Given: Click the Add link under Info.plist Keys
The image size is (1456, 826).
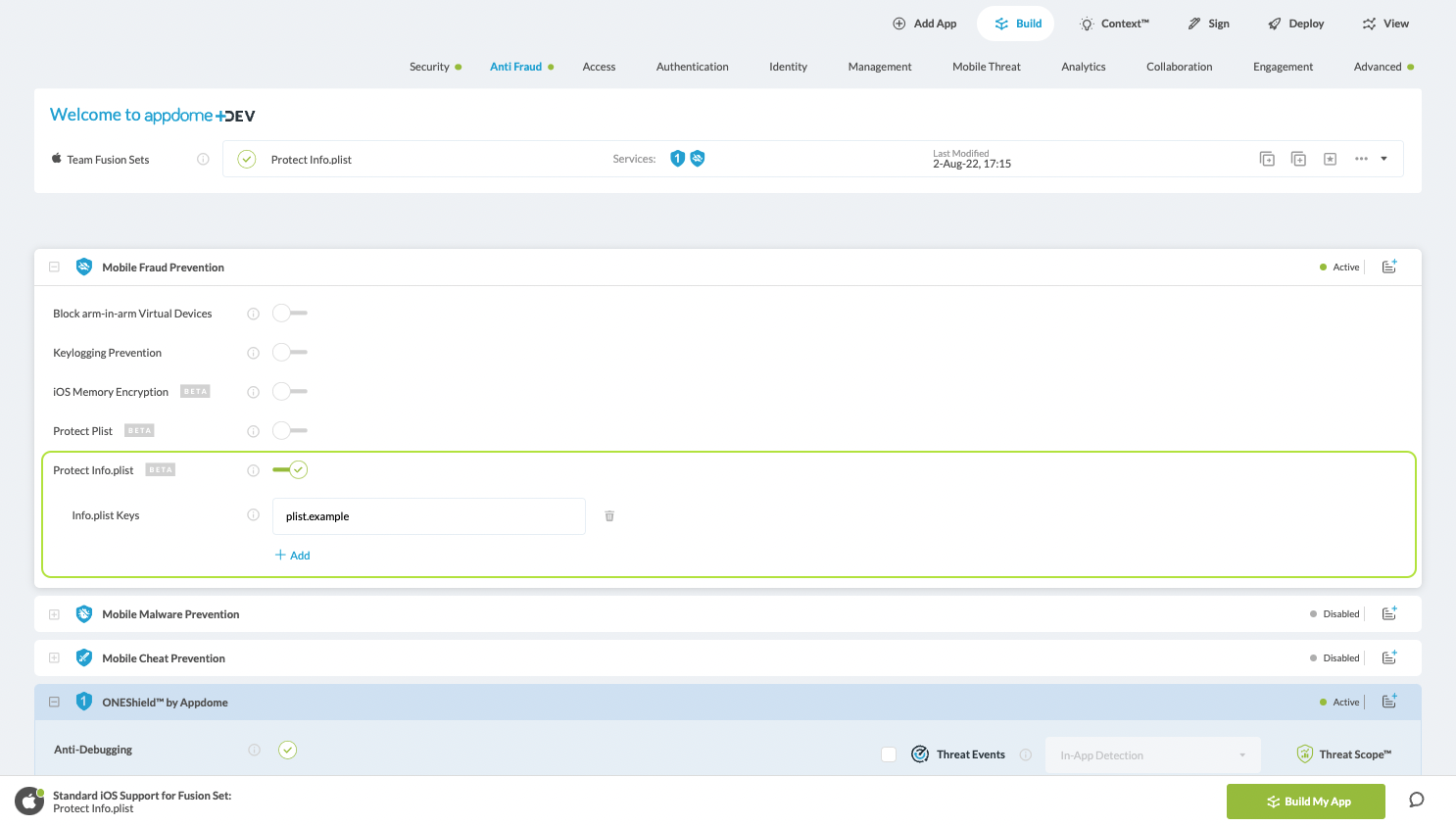Looking at the screenshot, I should [x=293, y=556].
